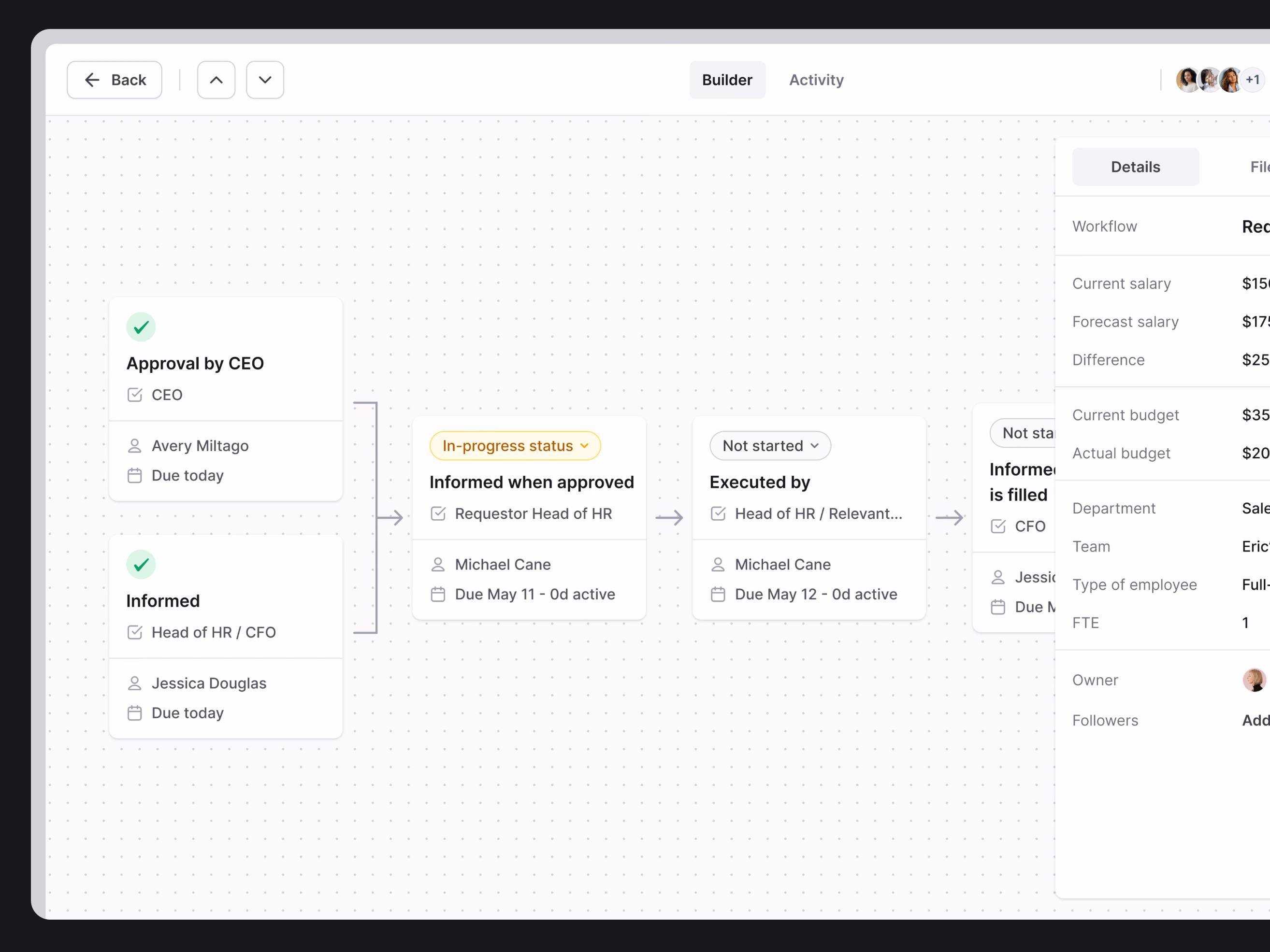Click calendar icon on Approval by CEO card
This screenshot has width=1270, height=952.
pyautogui.click(x=134, y=476)
